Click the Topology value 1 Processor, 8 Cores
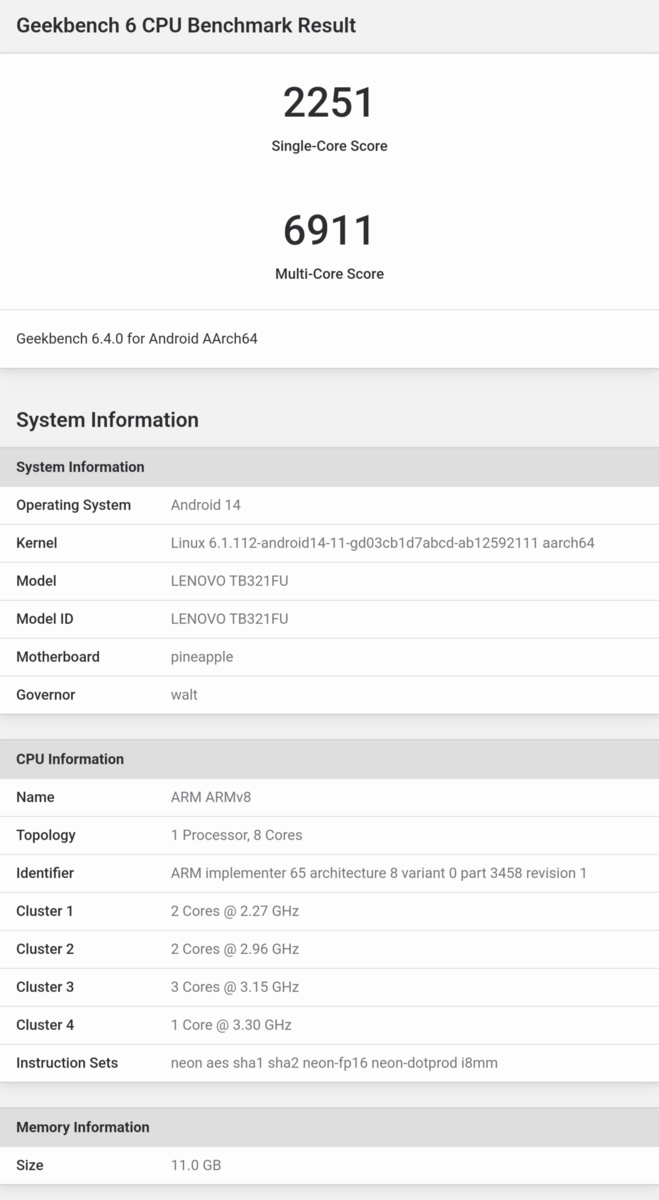Screen dimensions: 659x1200 (237, 835)
